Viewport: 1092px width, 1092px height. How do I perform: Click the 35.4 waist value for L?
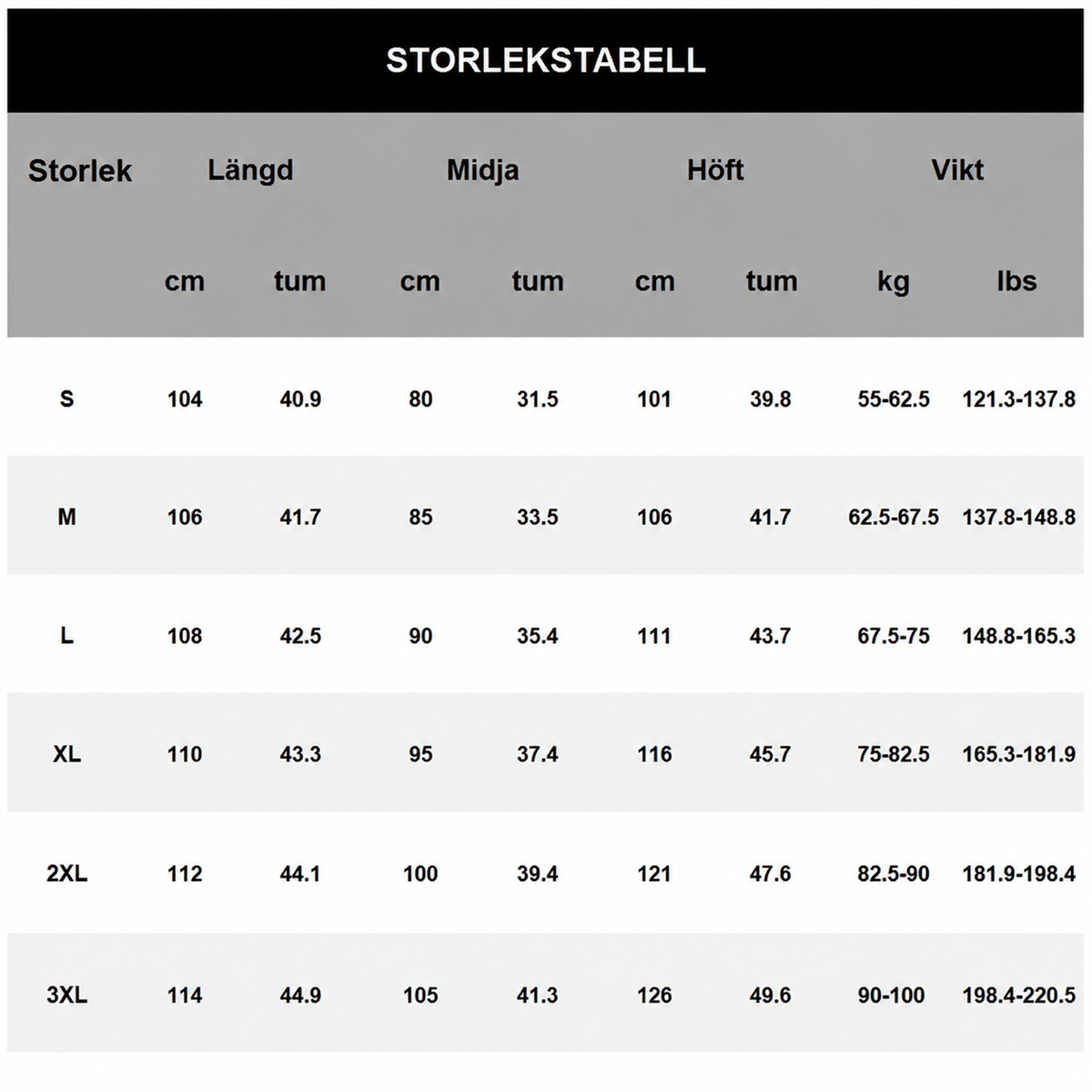(537, 635)
